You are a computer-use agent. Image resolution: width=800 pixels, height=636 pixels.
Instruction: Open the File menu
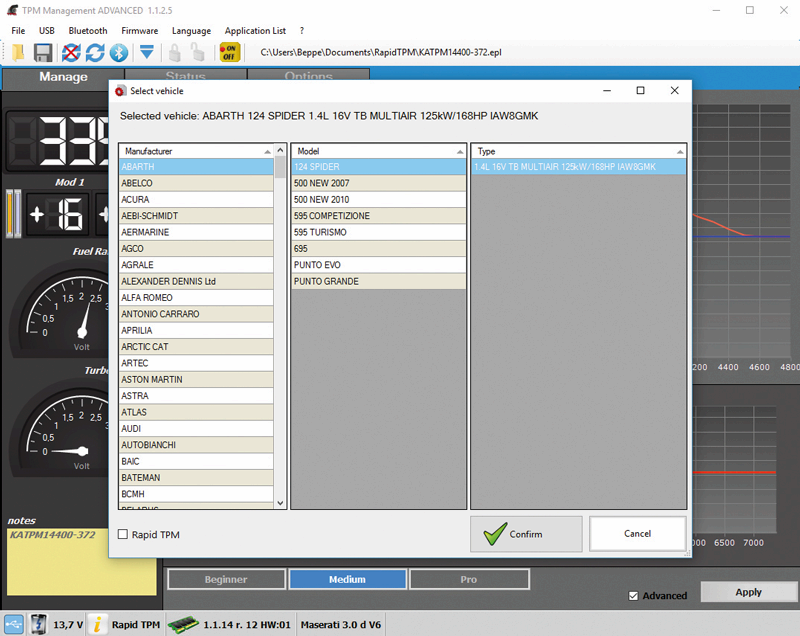coord(18,31)
